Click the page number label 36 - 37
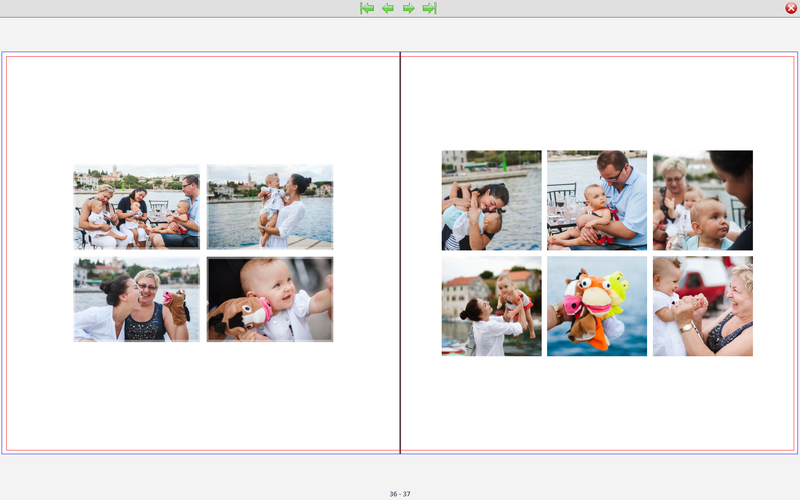Image resolution: width=800 pixels, height=500 pixels. click(400, 494)
